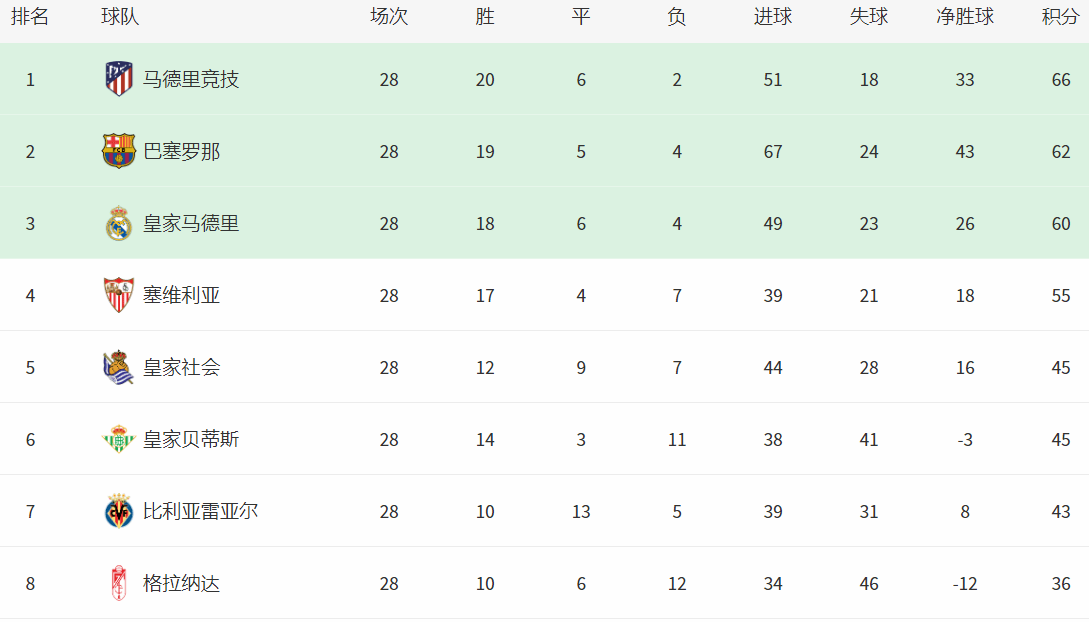This screenshot has width=1089, height=622.
Task: Open the 比利亚雷亚尔 team name
Action: (x=201, y=512)
